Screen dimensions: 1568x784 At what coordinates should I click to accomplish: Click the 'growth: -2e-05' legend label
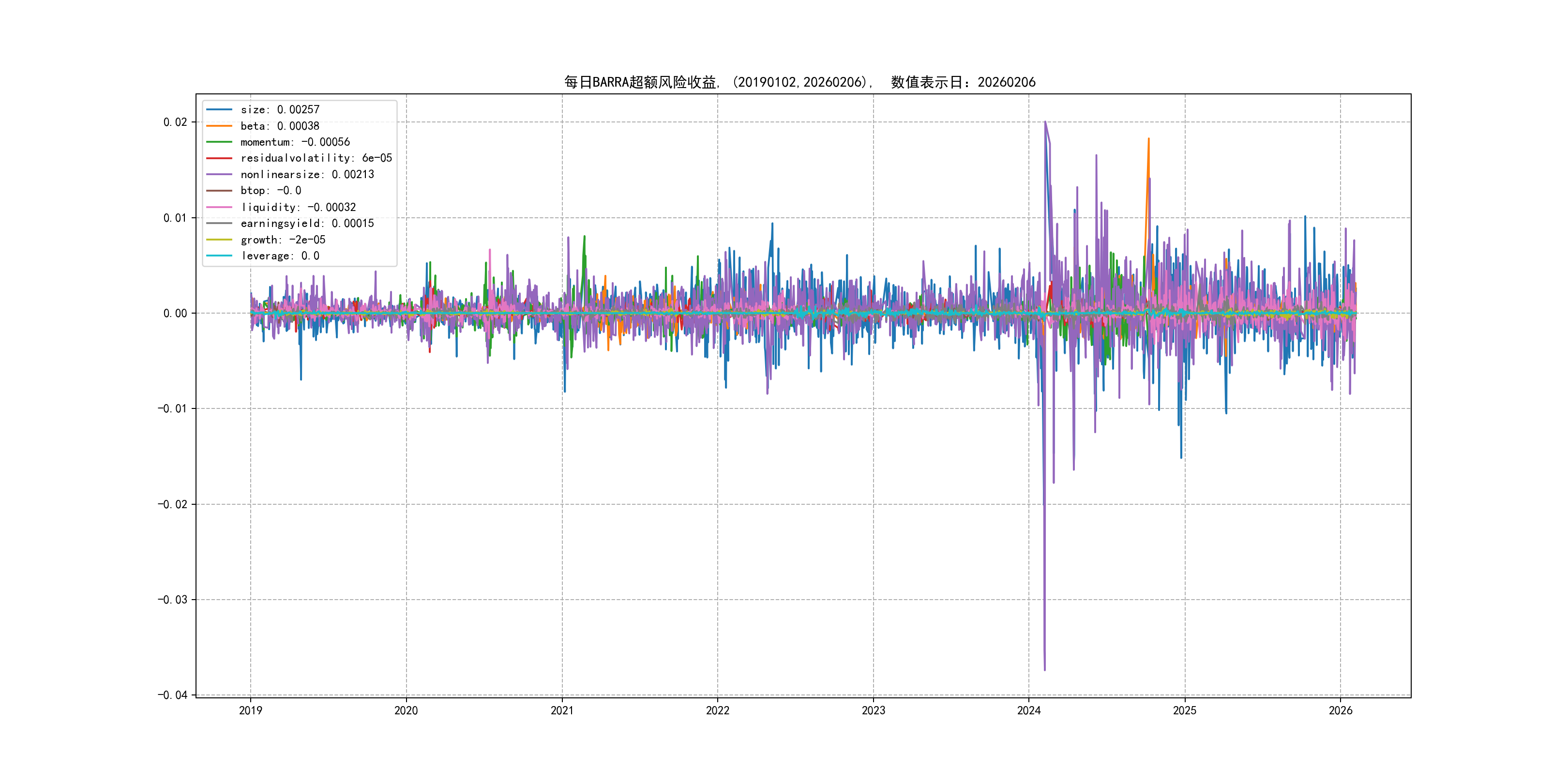[283, 240]
